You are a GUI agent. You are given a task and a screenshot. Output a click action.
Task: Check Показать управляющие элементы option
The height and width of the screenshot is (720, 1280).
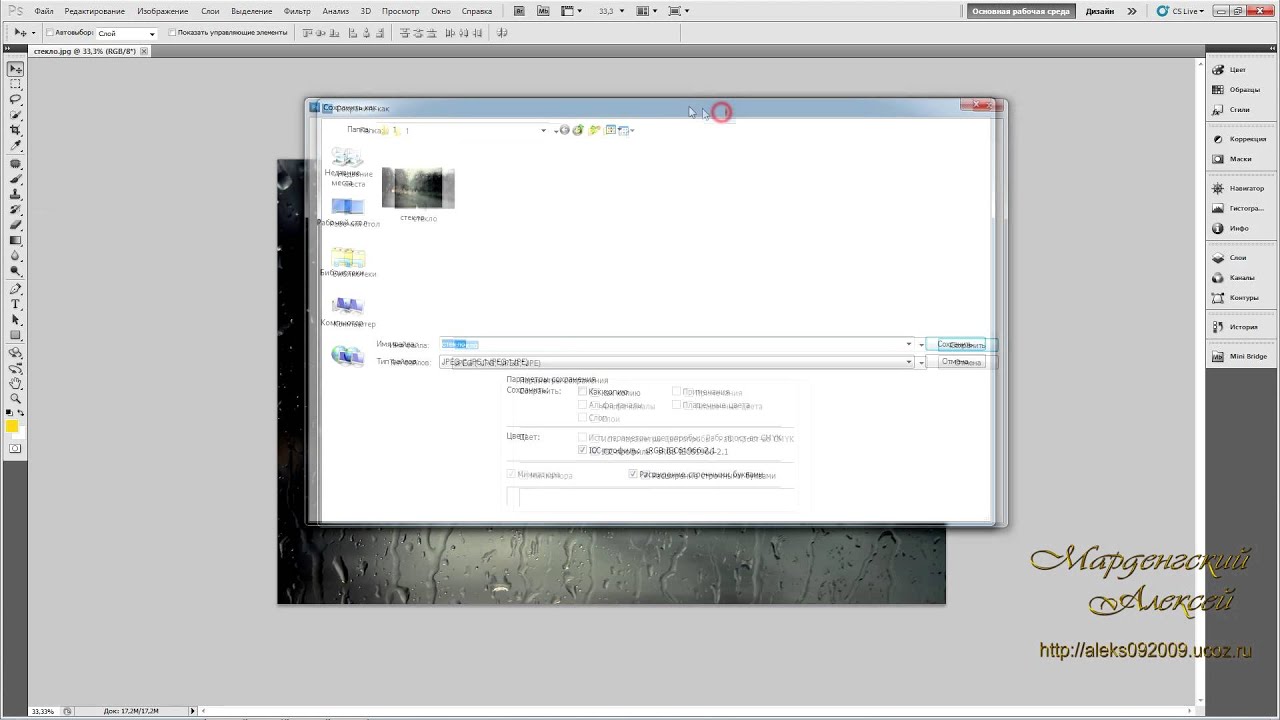(x=172, y=33)
